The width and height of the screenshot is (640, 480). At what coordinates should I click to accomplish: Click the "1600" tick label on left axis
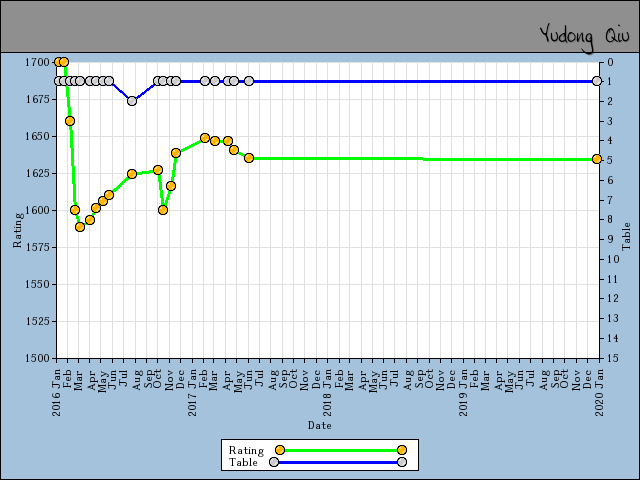(37, 210)
